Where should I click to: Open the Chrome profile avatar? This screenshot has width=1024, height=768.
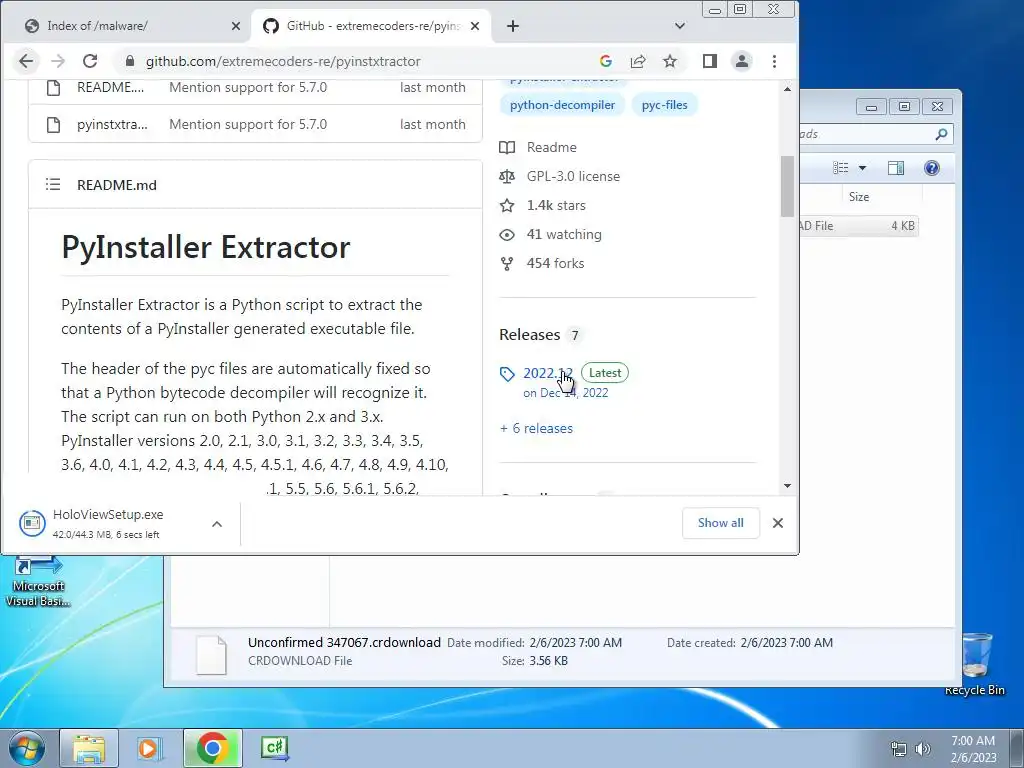[742, 61]
